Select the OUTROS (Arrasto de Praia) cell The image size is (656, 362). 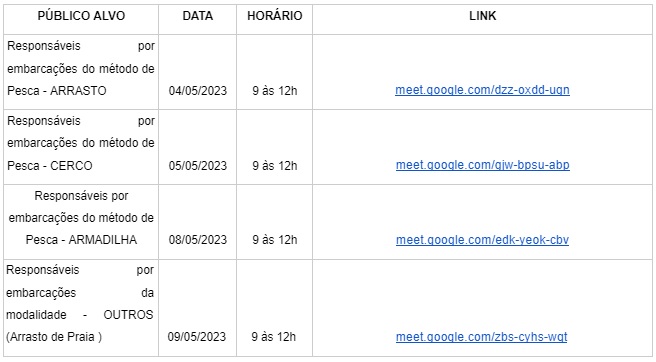coord(81,308)
